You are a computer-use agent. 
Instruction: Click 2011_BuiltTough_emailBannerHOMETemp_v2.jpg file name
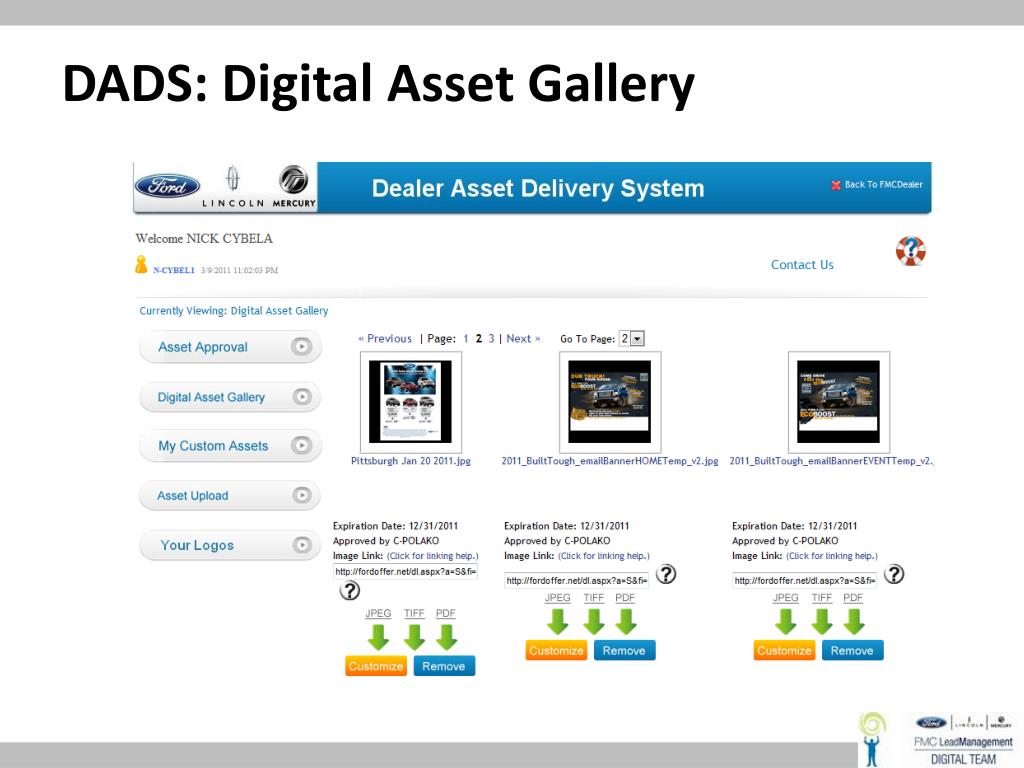610,461
